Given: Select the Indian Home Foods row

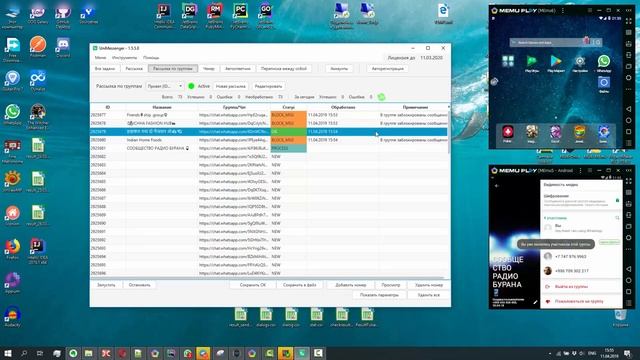Looking at the screenshot, I should (269, 140).
